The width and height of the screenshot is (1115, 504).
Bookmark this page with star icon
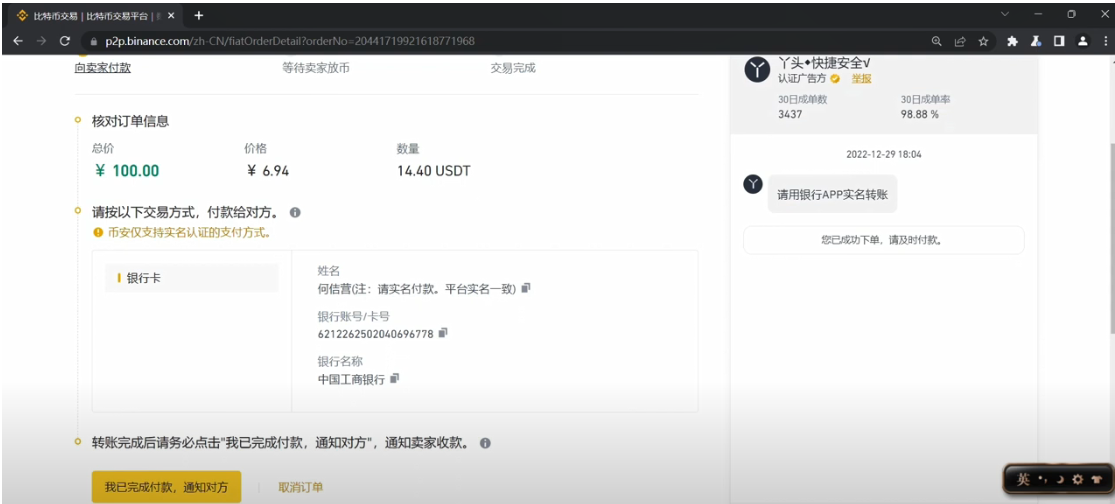click(984, 41)
